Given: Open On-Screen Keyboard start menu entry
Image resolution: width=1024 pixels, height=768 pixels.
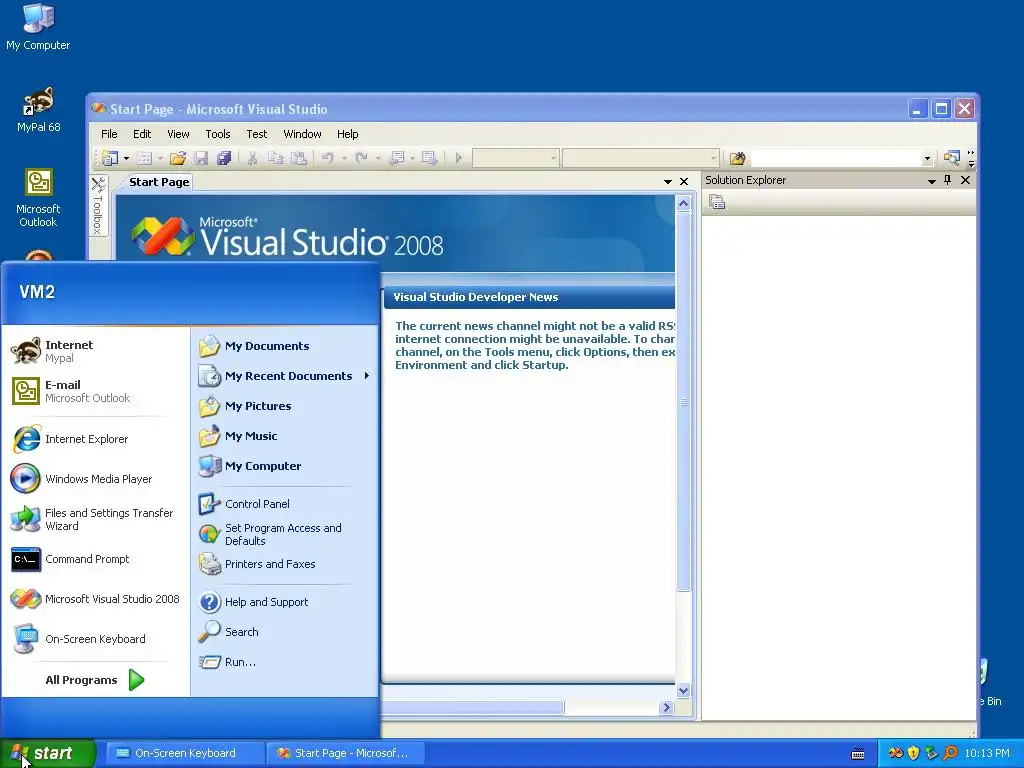Looking at the screenshot, I should tap(95, 639).
